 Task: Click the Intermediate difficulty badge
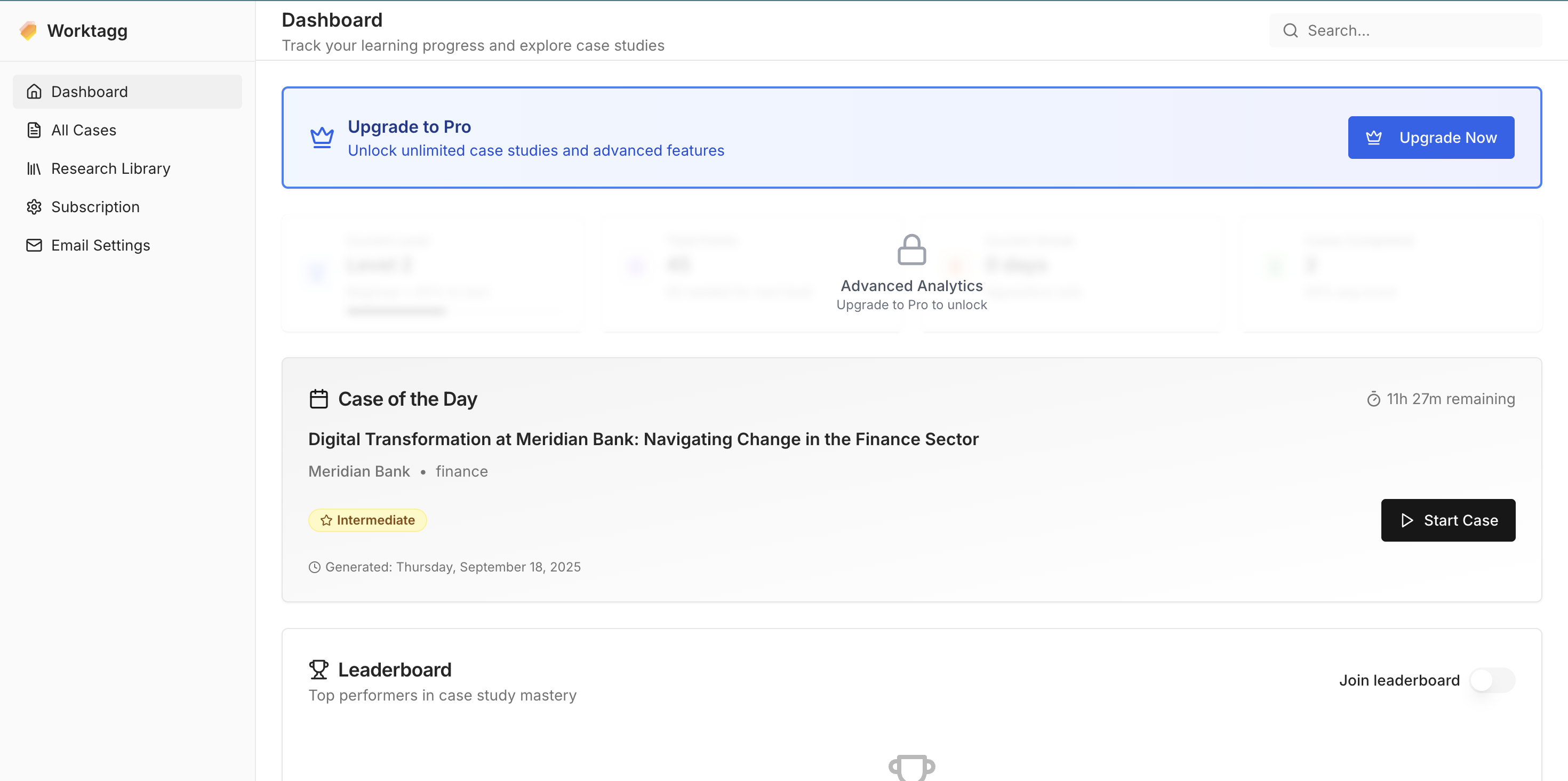point(367,520)
